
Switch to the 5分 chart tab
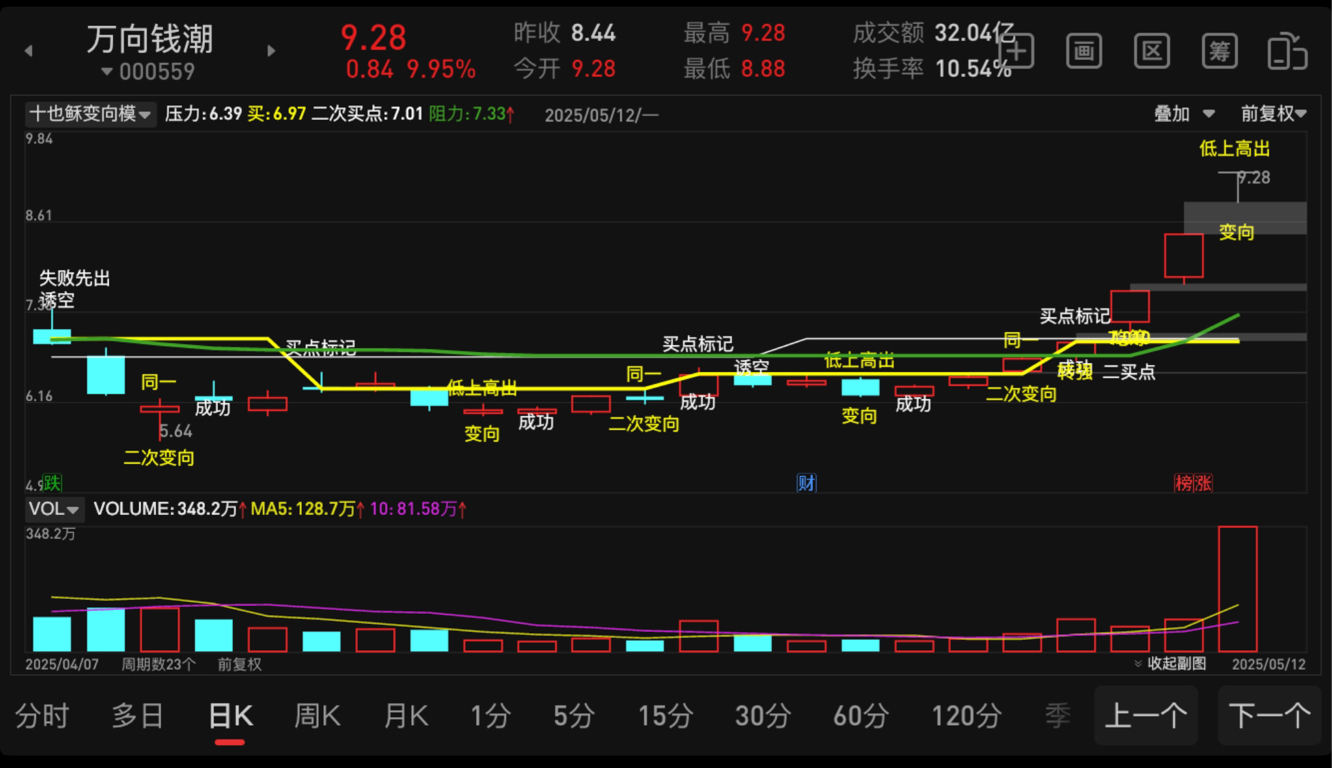[x=574, y=716]
